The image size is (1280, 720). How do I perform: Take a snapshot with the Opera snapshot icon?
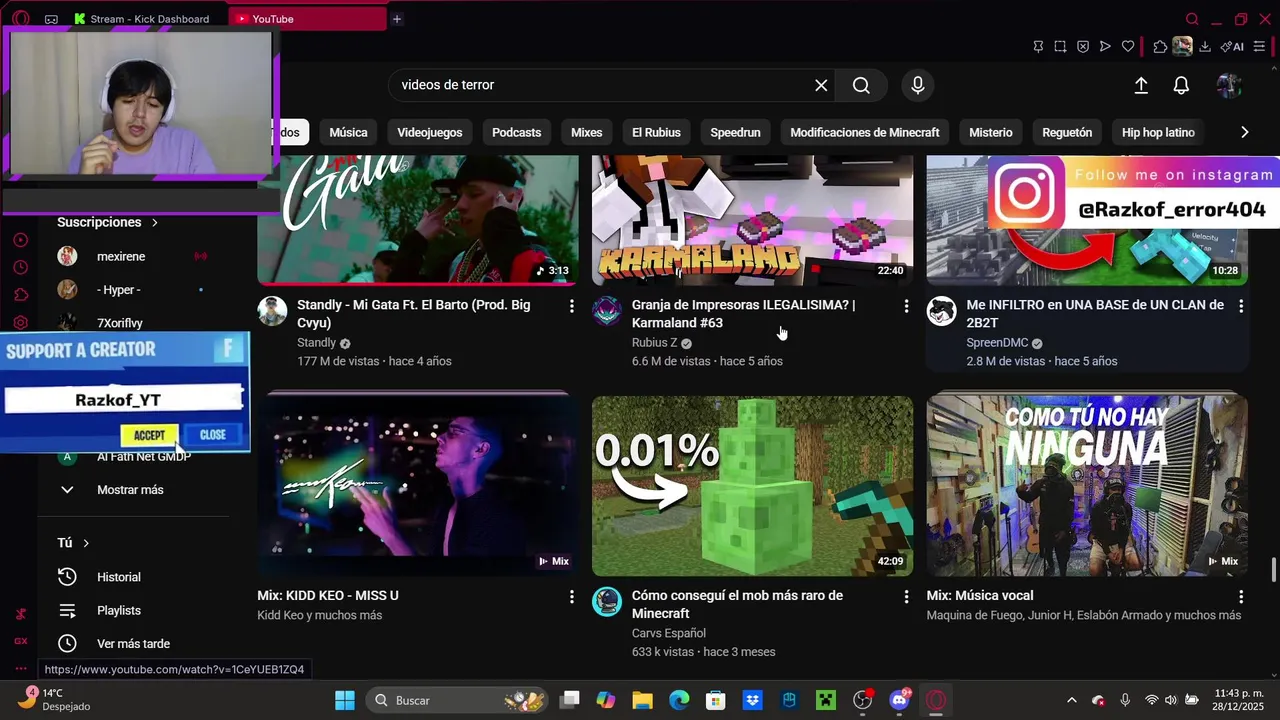tap(1060, 47)
